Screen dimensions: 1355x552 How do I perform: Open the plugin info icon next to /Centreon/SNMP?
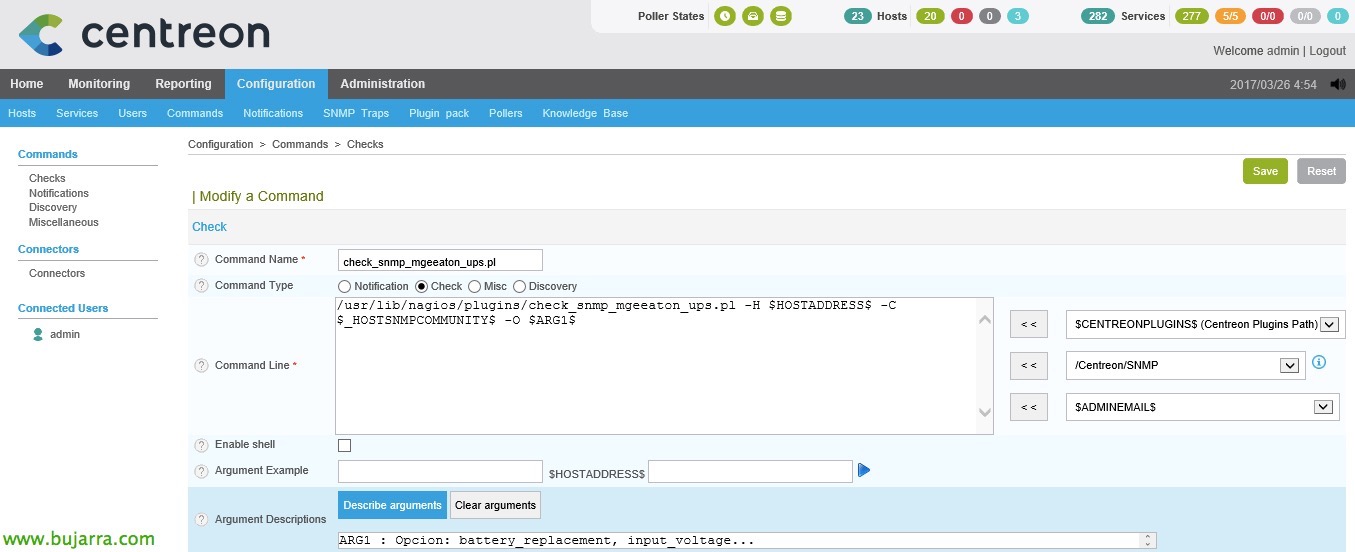1318,362
